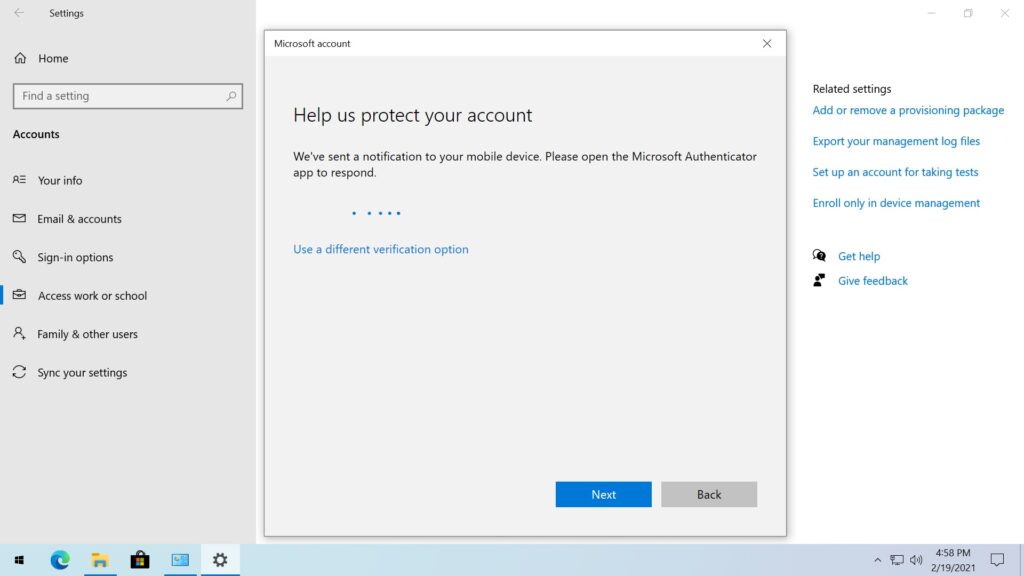Open 'Export your management log files' link
The height and width of the screenshot is (576, 1024).
click(896, 142)
